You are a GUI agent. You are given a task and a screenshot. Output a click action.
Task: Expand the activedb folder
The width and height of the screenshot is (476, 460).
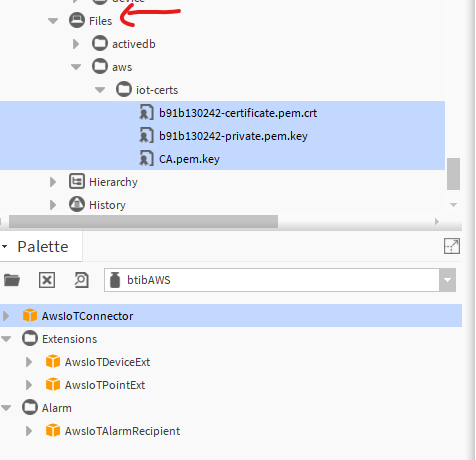tap(76, 44)
